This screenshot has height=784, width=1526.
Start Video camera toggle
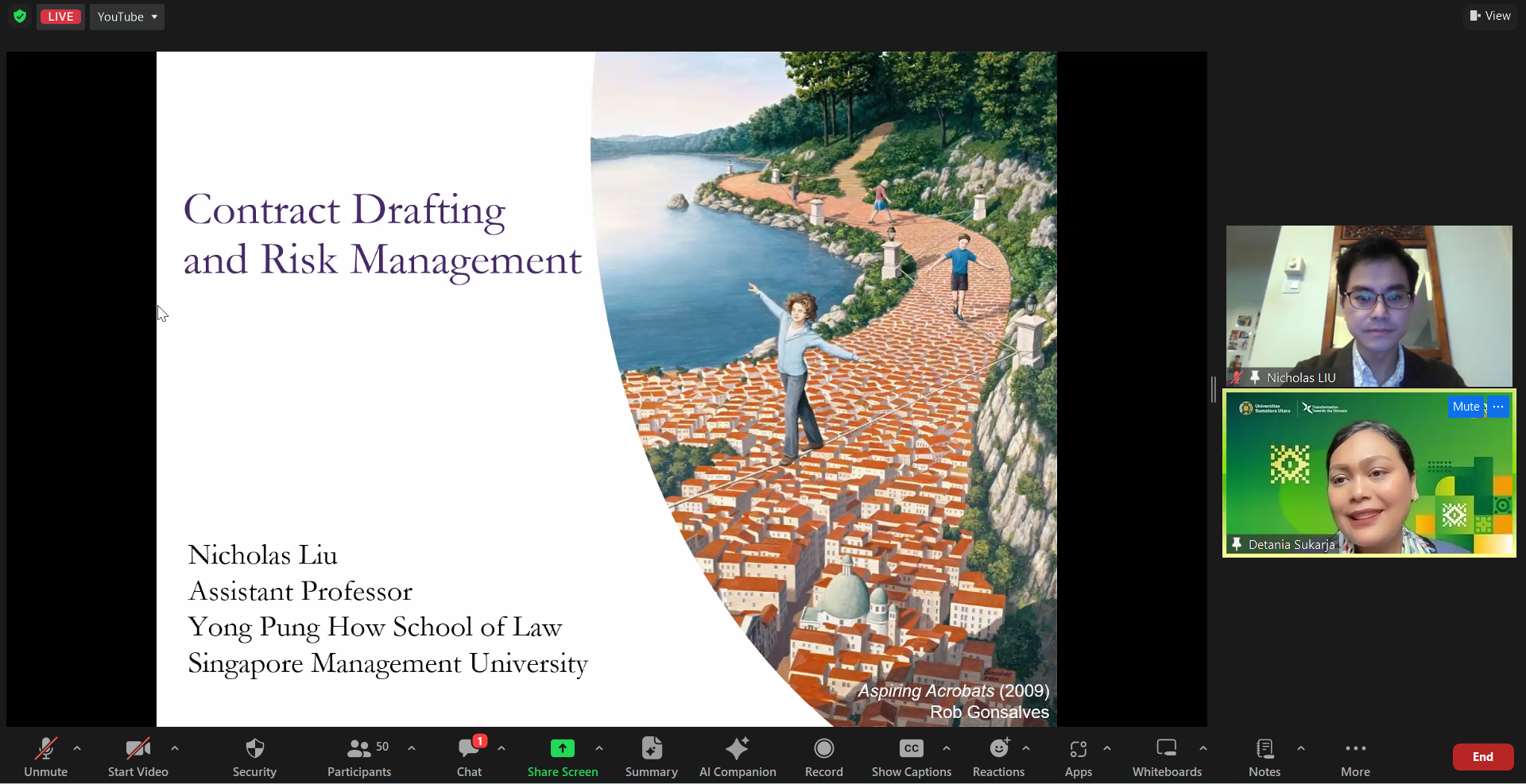coord(137,757)
